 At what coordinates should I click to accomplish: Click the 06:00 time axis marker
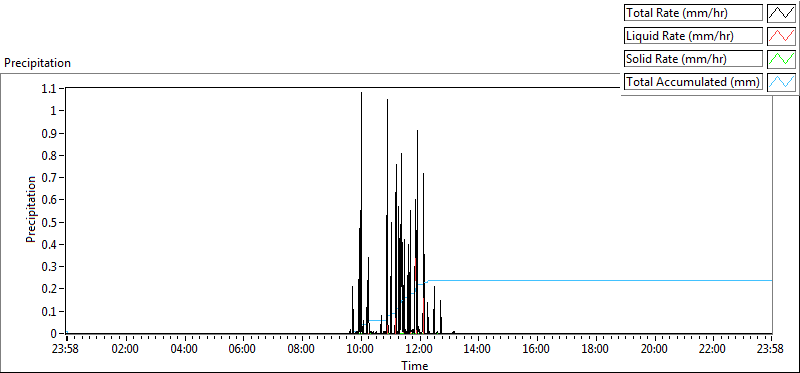click(243, 350)
